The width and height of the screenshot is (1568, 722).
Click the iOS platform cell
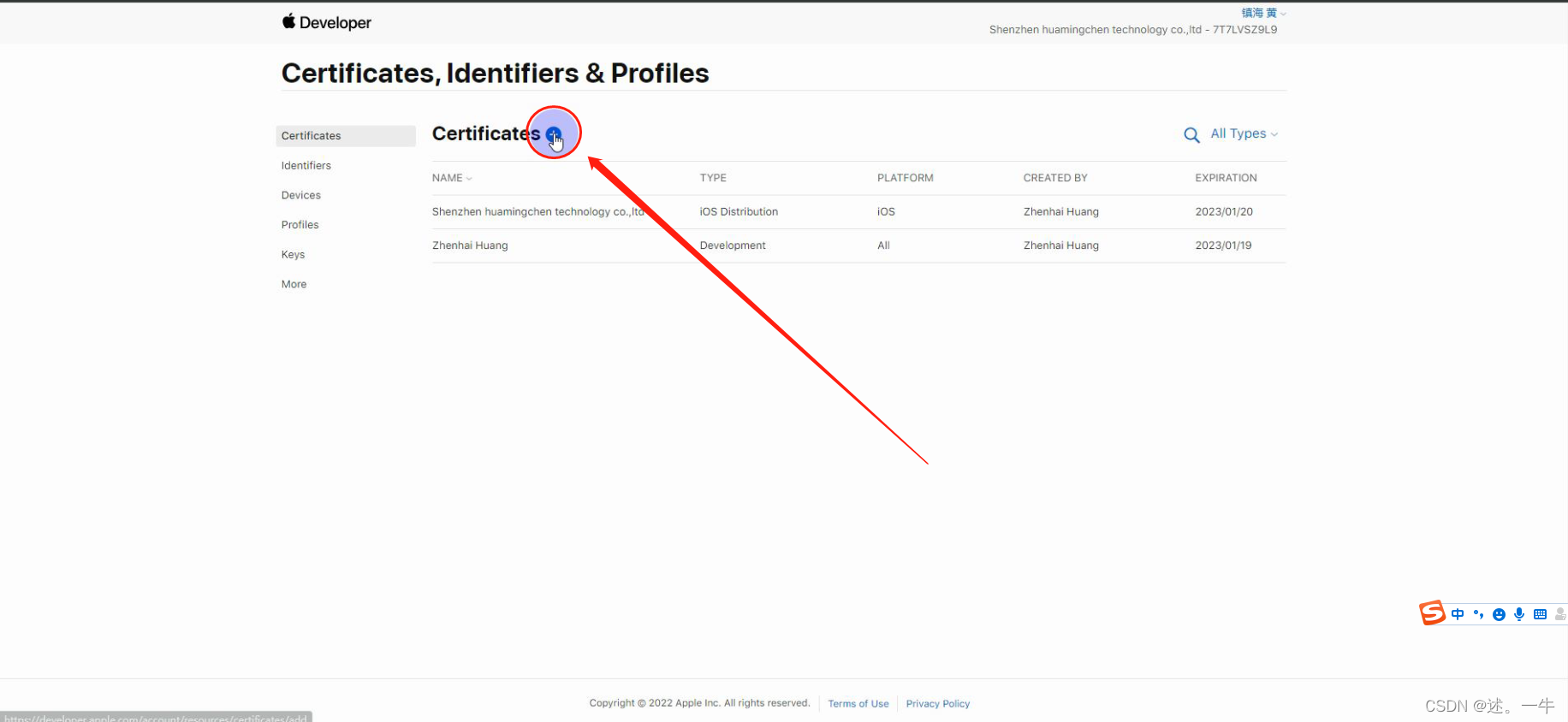[x=886, y=212]
